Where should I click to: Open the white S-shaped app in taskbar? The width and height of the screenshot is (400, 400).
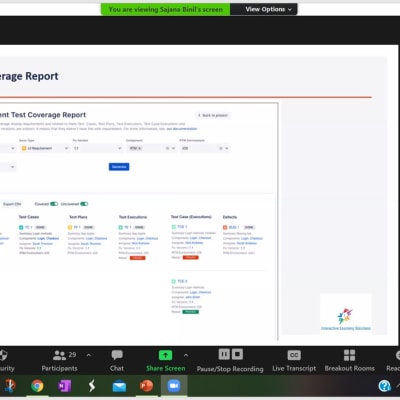coord(92,386)
